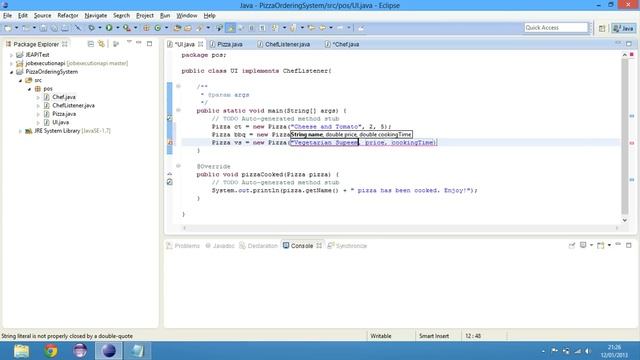Collapse All in Package Explorer toolbar

(x=91, y=44)
